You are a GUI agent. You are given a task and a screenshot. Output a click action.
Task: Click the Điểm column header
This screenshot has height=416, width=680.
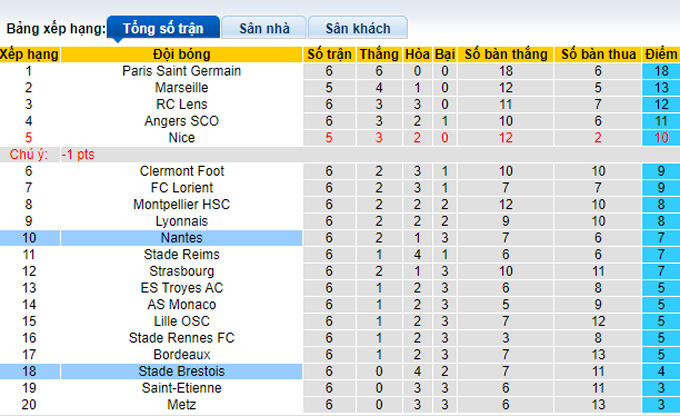tap(658, 54)
